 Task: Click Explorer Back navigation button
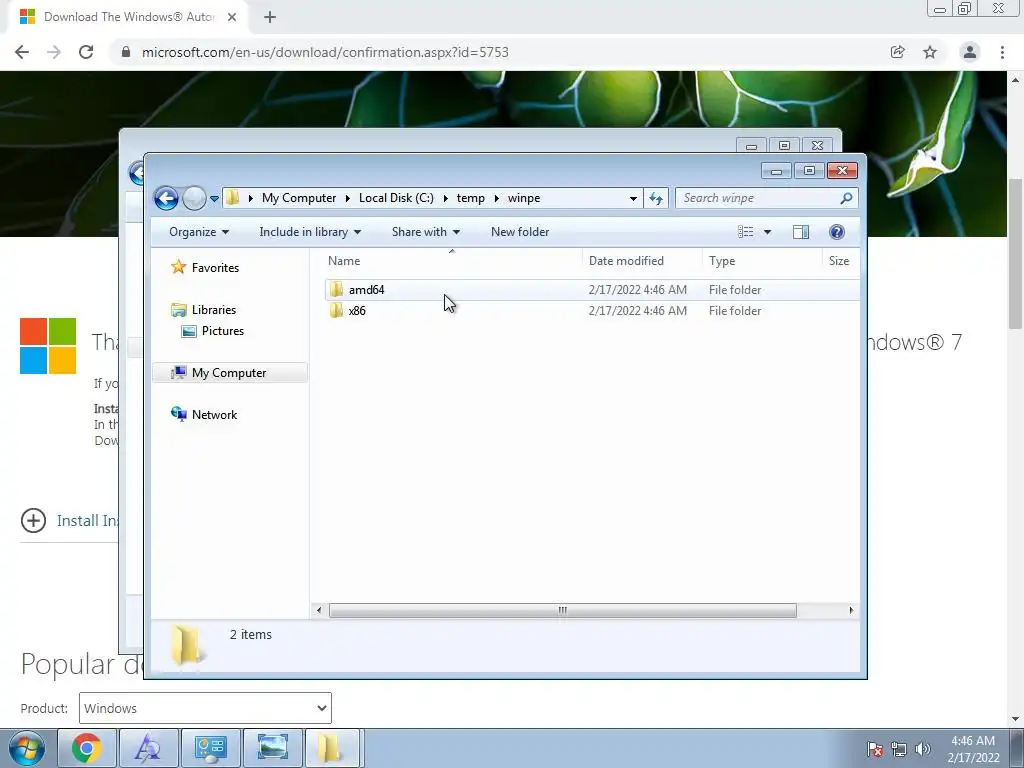(x=167, y=199)
